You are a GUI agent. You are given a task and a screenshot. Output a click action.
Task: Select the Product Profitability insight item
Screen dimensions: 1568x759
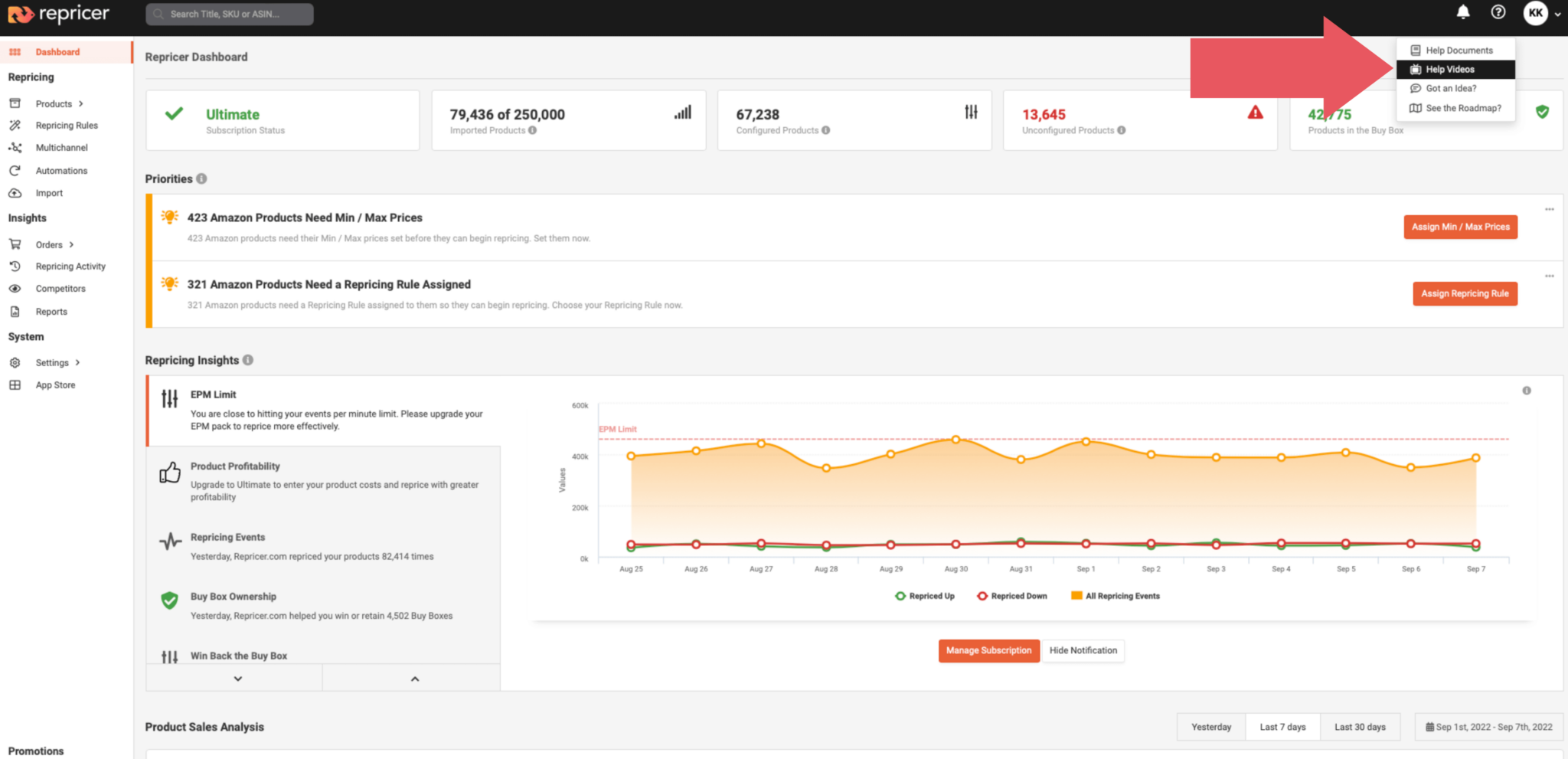click(323, 481)
